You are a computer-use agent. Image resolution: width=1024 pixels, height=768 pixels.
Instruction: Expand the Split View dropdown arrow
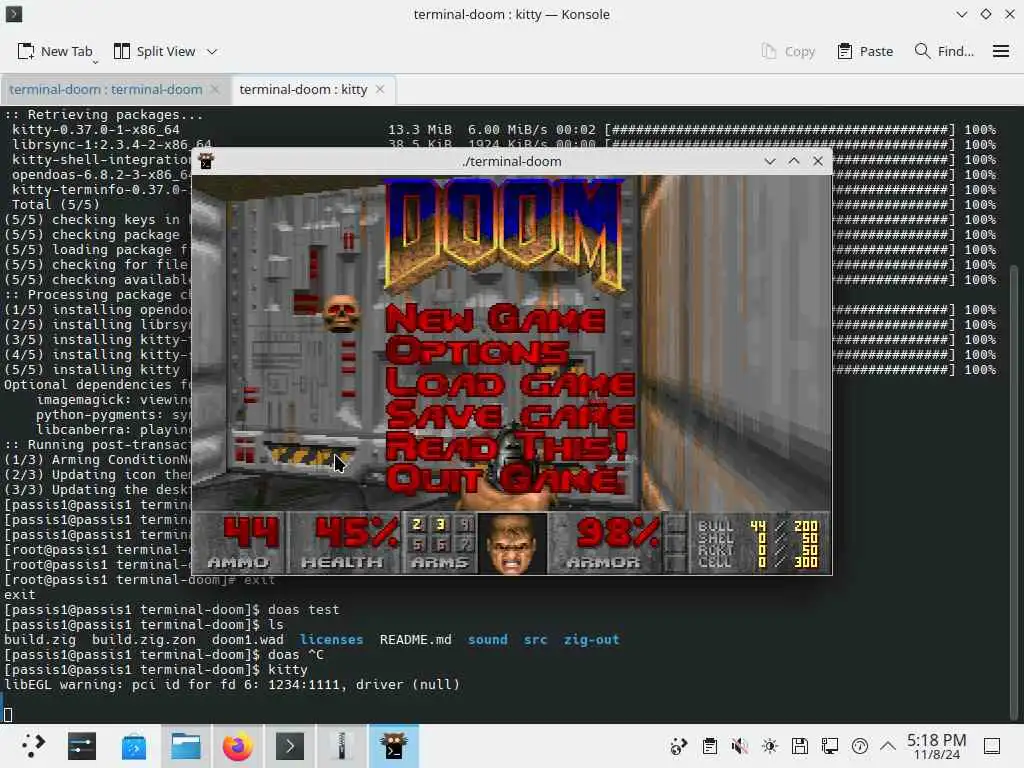(212, 52)
